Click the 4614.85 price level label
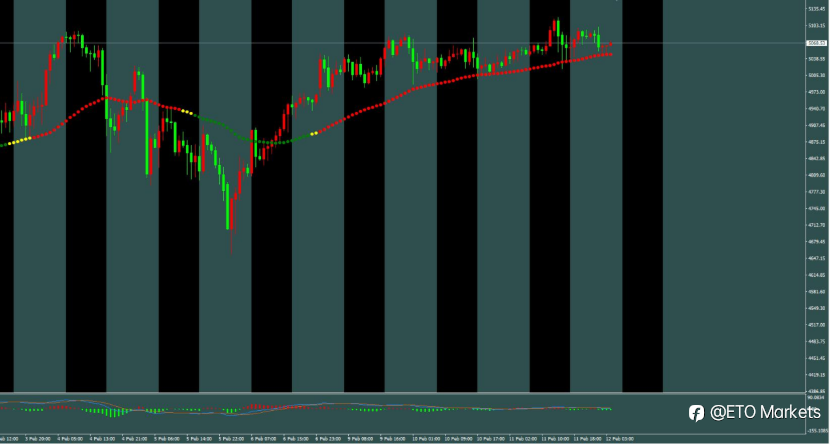This screenshot has width=831, height=444. tap(817, 275)
